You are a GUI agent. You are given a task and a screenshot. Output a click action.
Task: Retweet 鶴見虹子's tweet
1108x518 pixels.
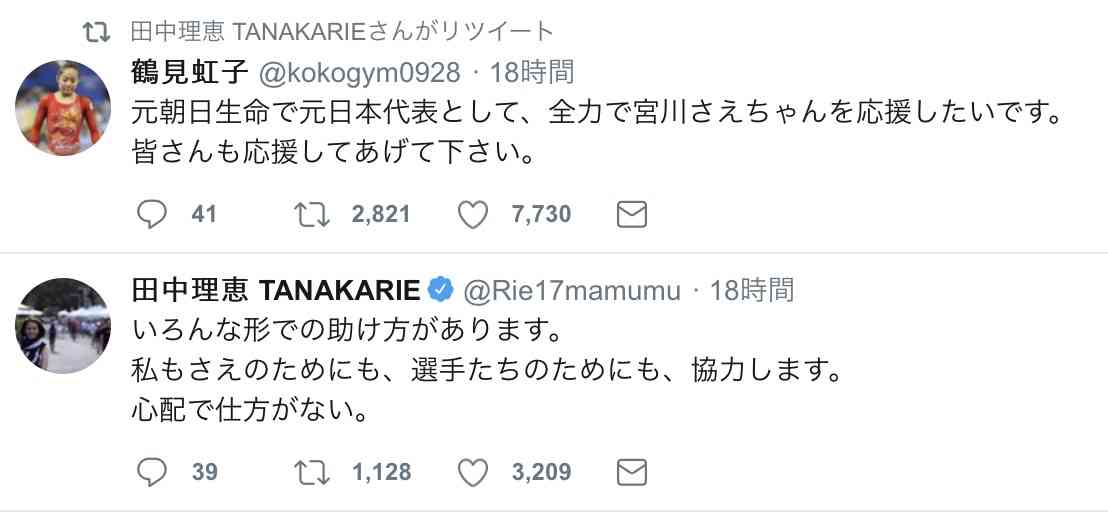pos(312,214)
